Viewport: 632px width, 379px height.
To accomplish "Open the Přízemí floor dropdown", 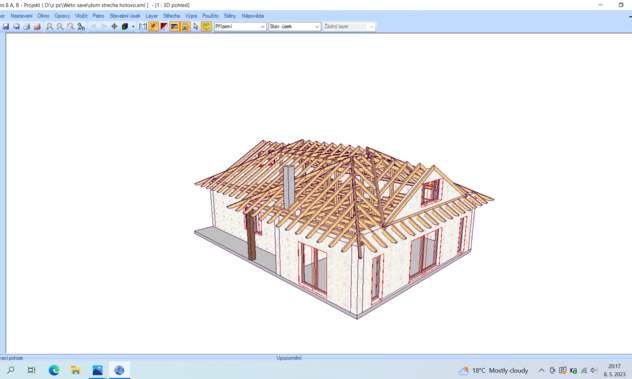I will click(240, 27).
